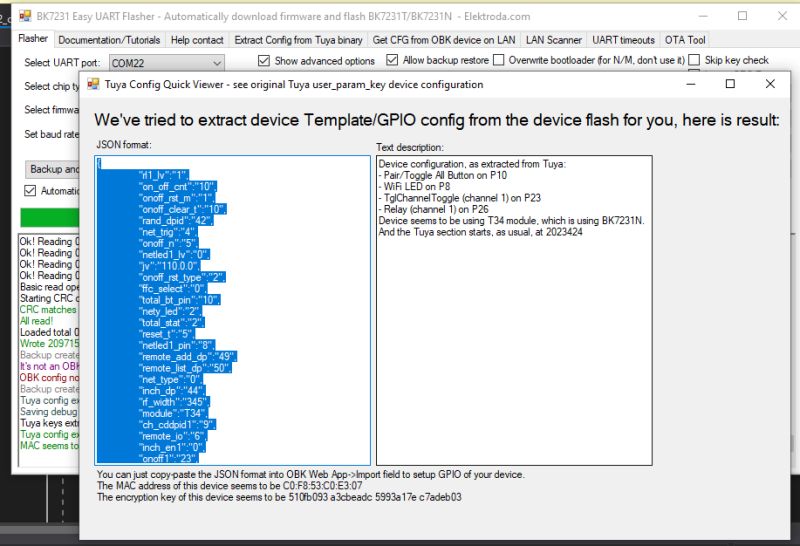Click the Backup and button in Flasher window

pyautogui.click(x=53, y=169)
